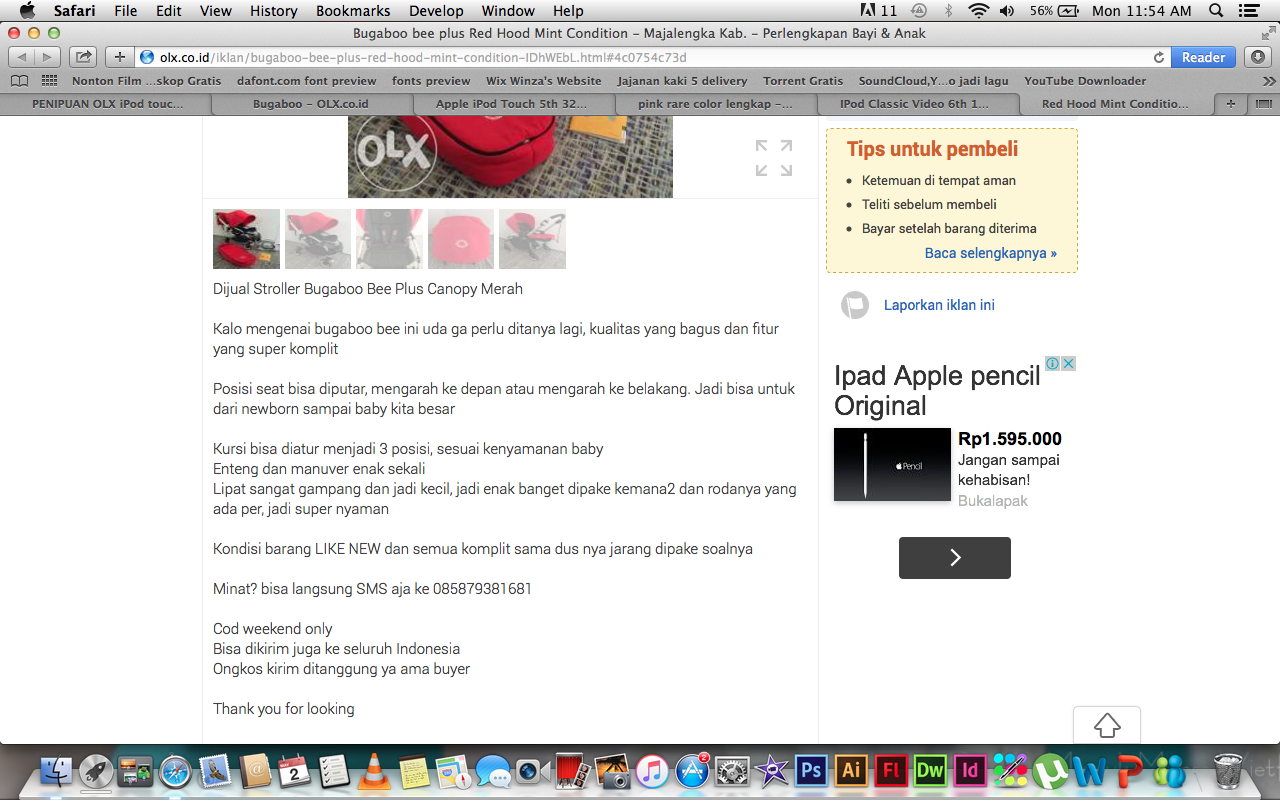Open the App Store dock icon

coord(692,771)
